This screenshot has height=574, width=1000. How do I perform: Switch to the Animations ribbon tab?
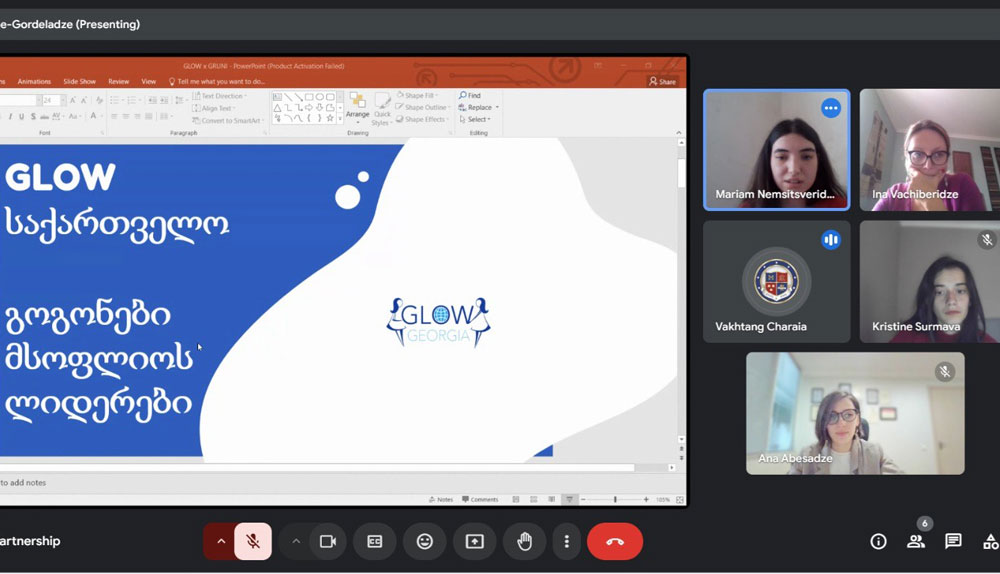[x=34, y=81]
